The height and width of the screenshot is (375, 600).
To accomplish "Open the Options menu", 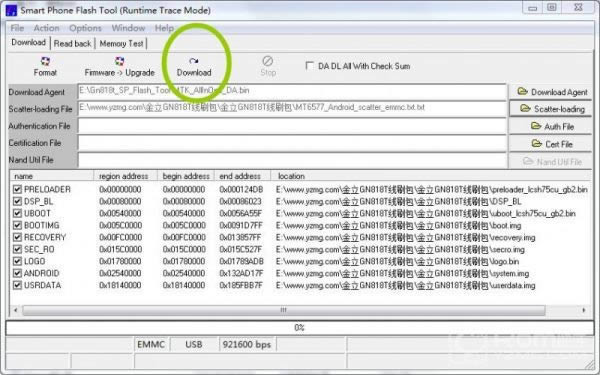I will (85, 28).
